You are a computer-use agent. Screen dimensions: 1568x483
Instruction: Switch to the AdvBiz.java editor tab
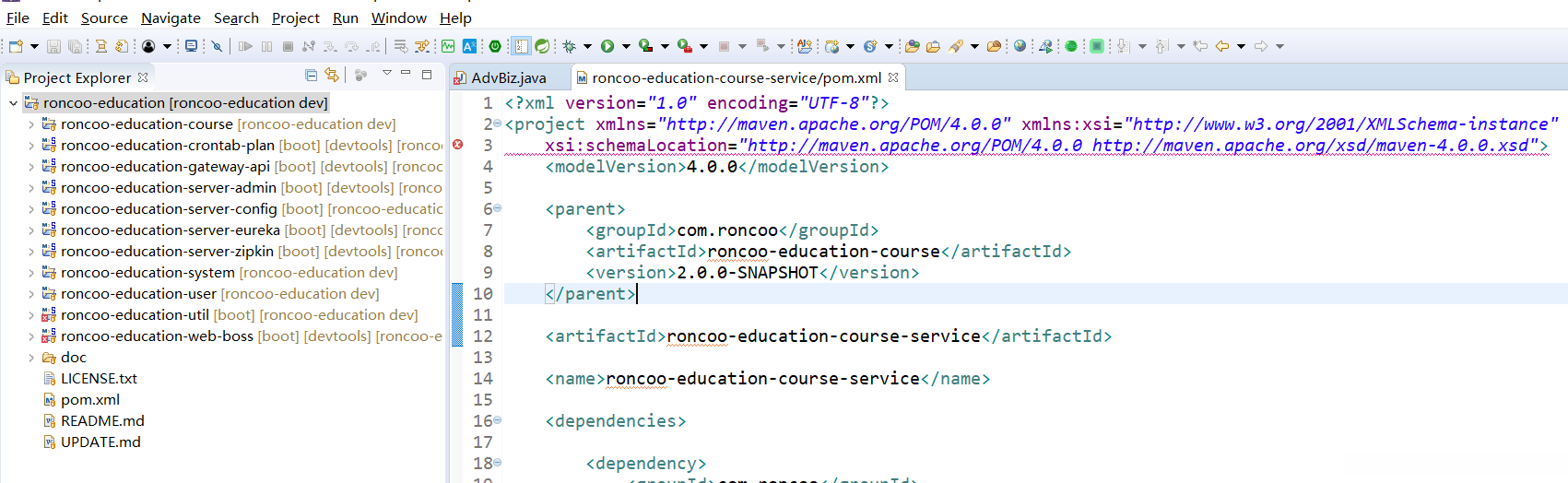coord(509,77)
